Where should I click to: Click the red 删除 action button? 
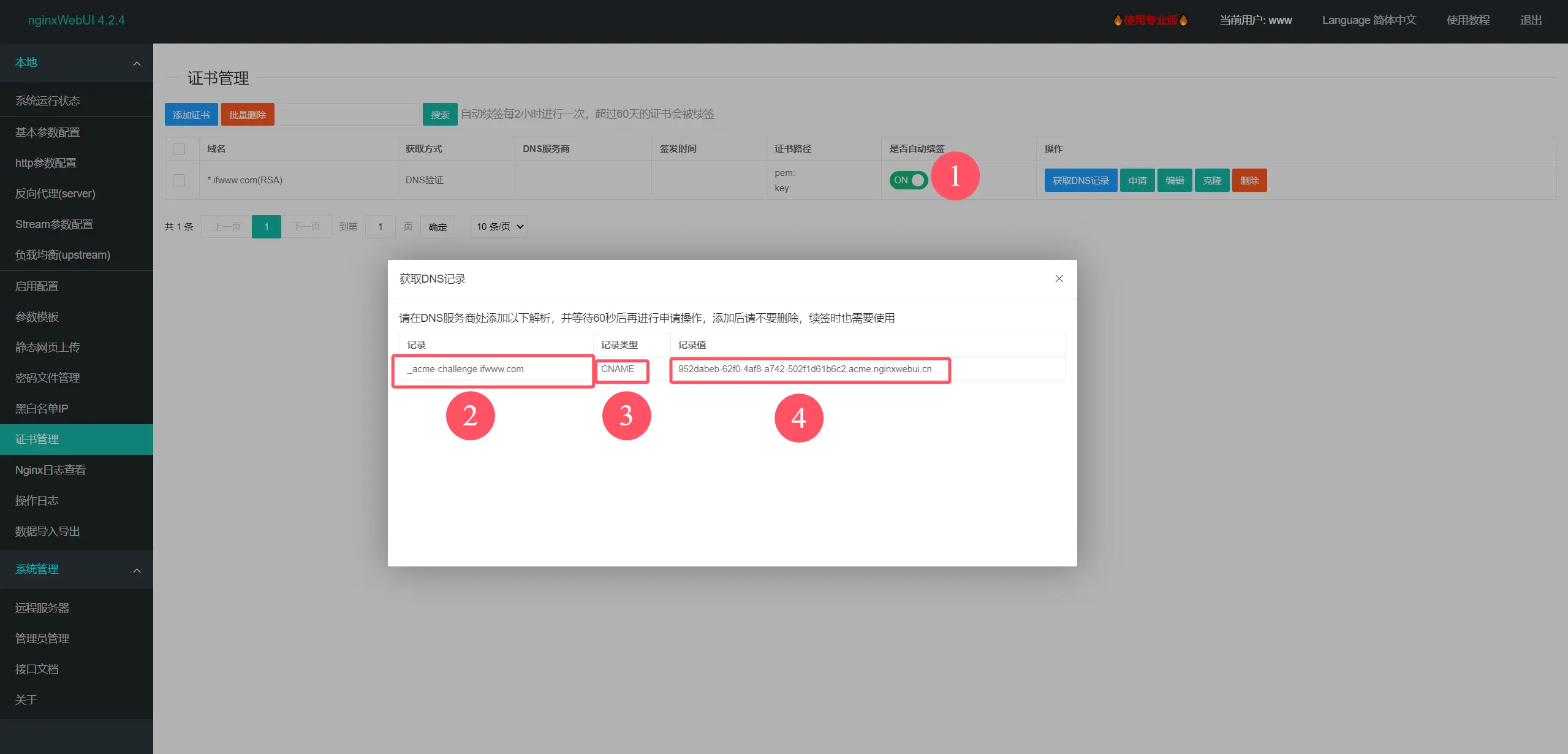tap(1249, 181)
